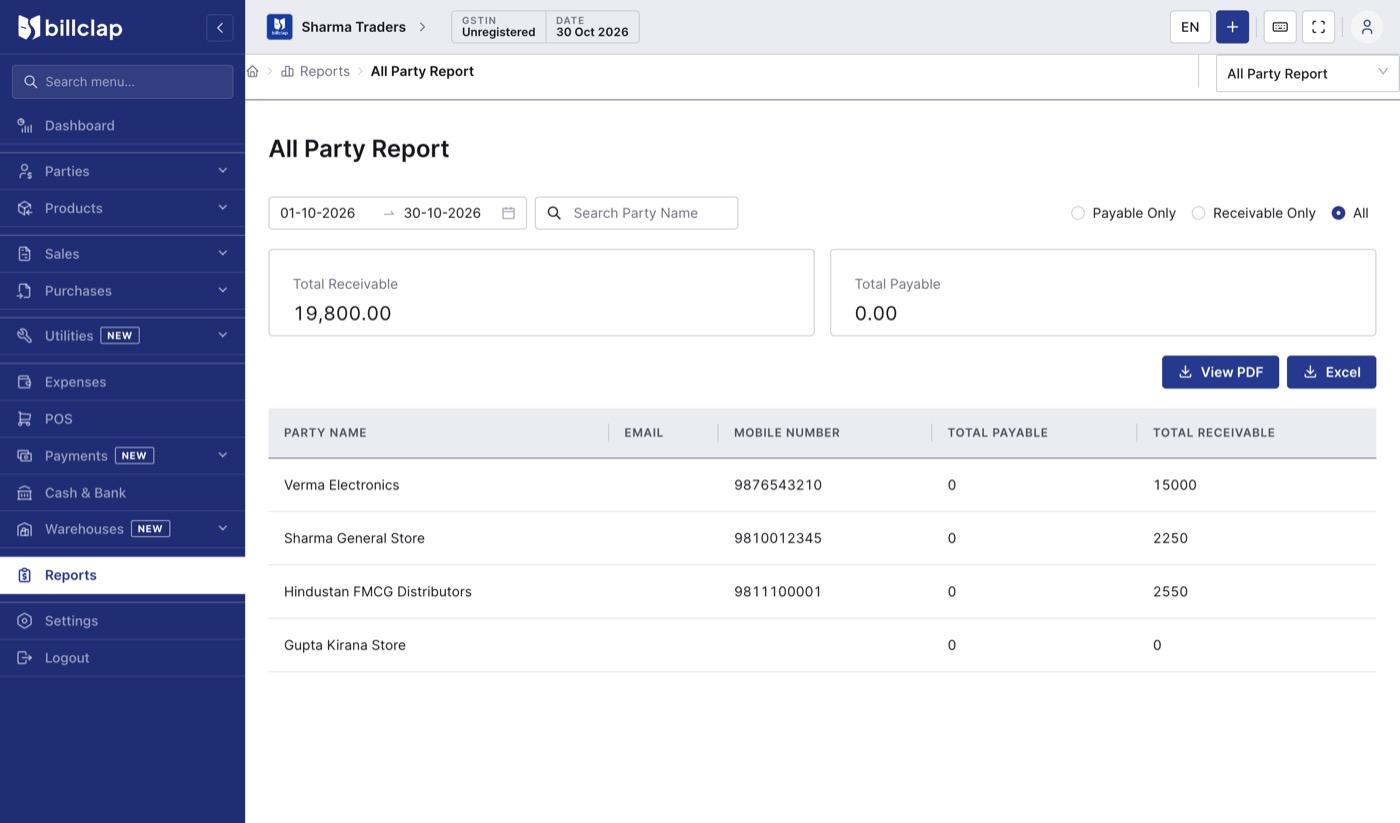This screenshot has height=823, width=1400.
Task: Focus the Search Party Name field
Action: coord(636,213)
